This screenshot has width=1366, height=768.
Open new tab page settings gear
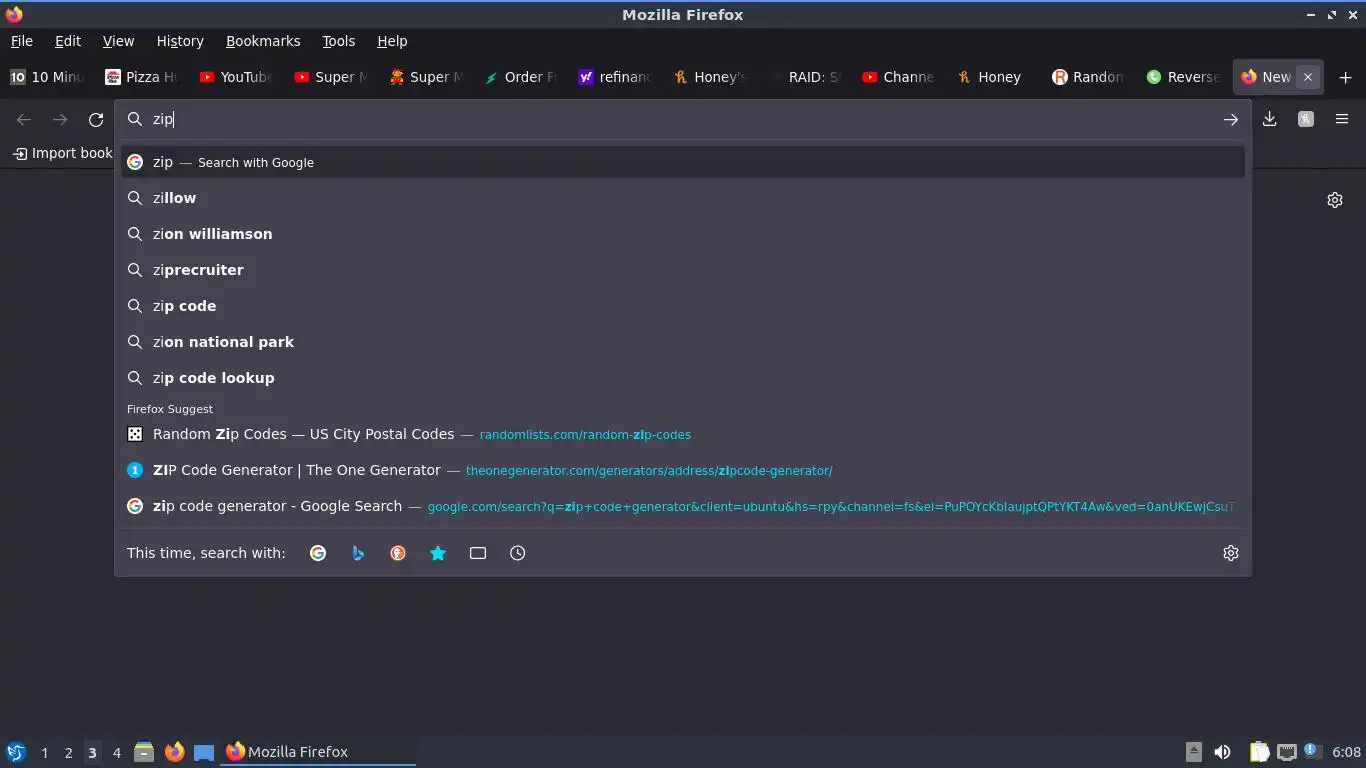pyautogui.click(x=1335, y=200)
